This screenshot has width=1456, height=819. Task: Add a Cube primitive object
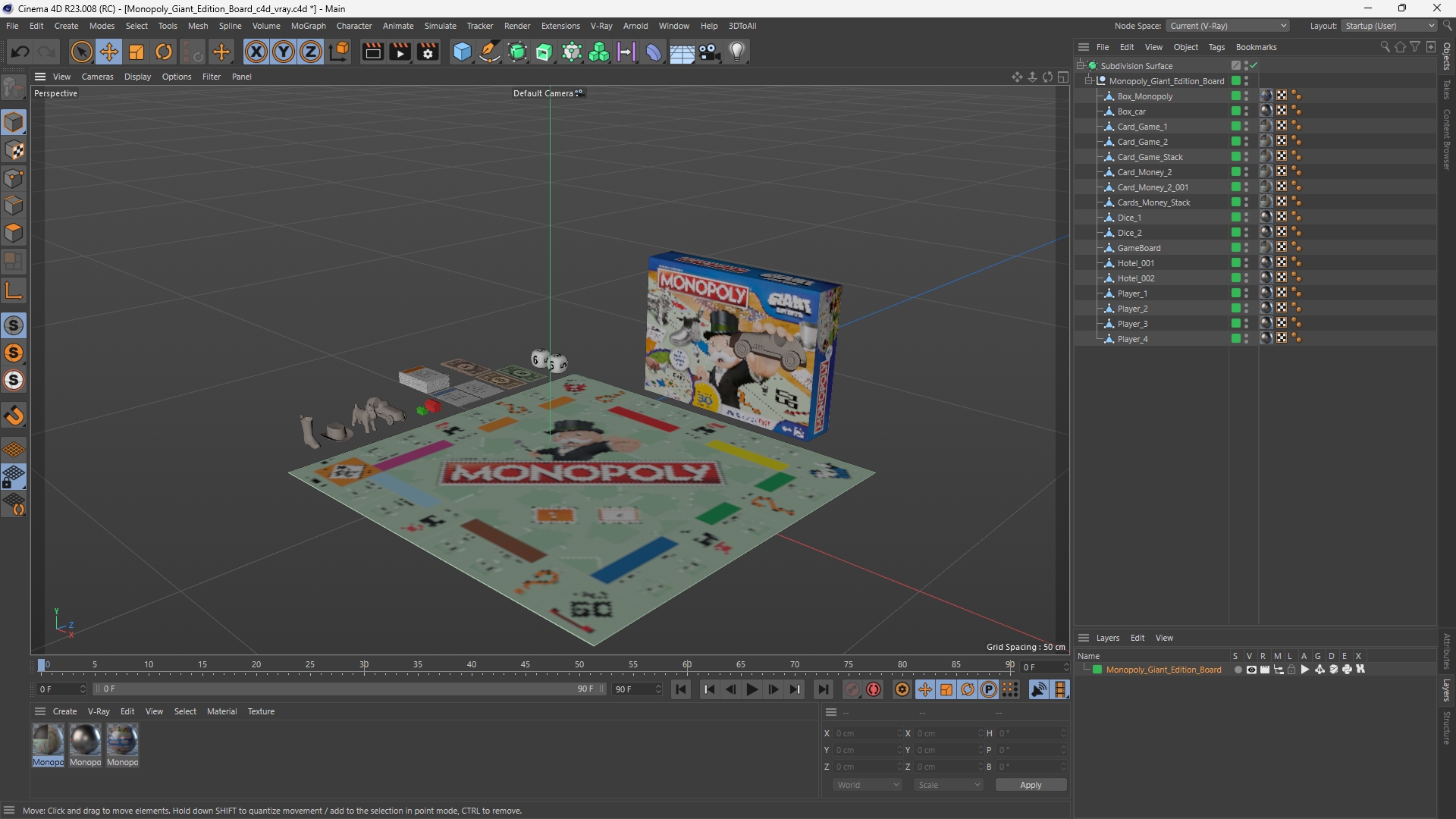(462, 52)
